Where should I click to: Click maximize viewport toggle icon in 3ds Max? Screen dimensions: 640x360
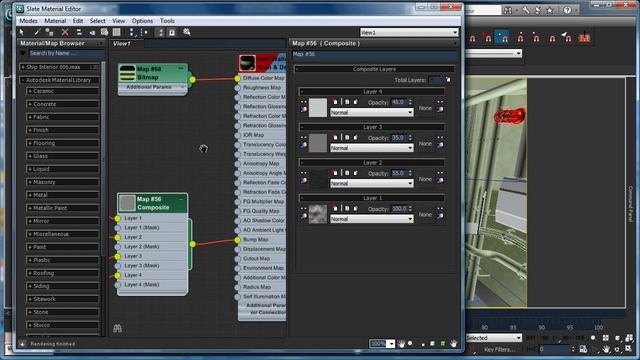(x=629, y=349)
